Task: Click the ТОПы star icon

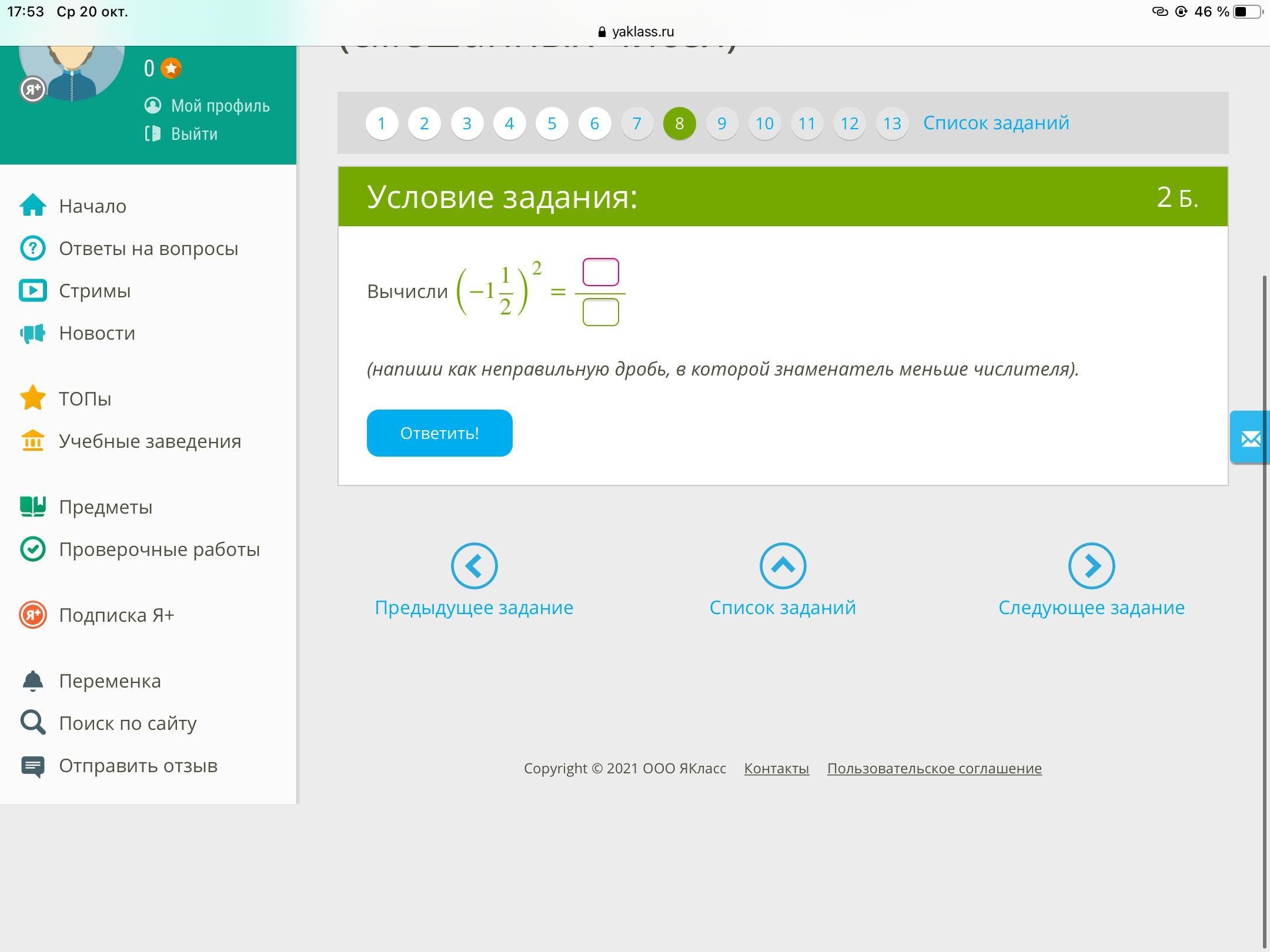Action: tap(33, 398)
